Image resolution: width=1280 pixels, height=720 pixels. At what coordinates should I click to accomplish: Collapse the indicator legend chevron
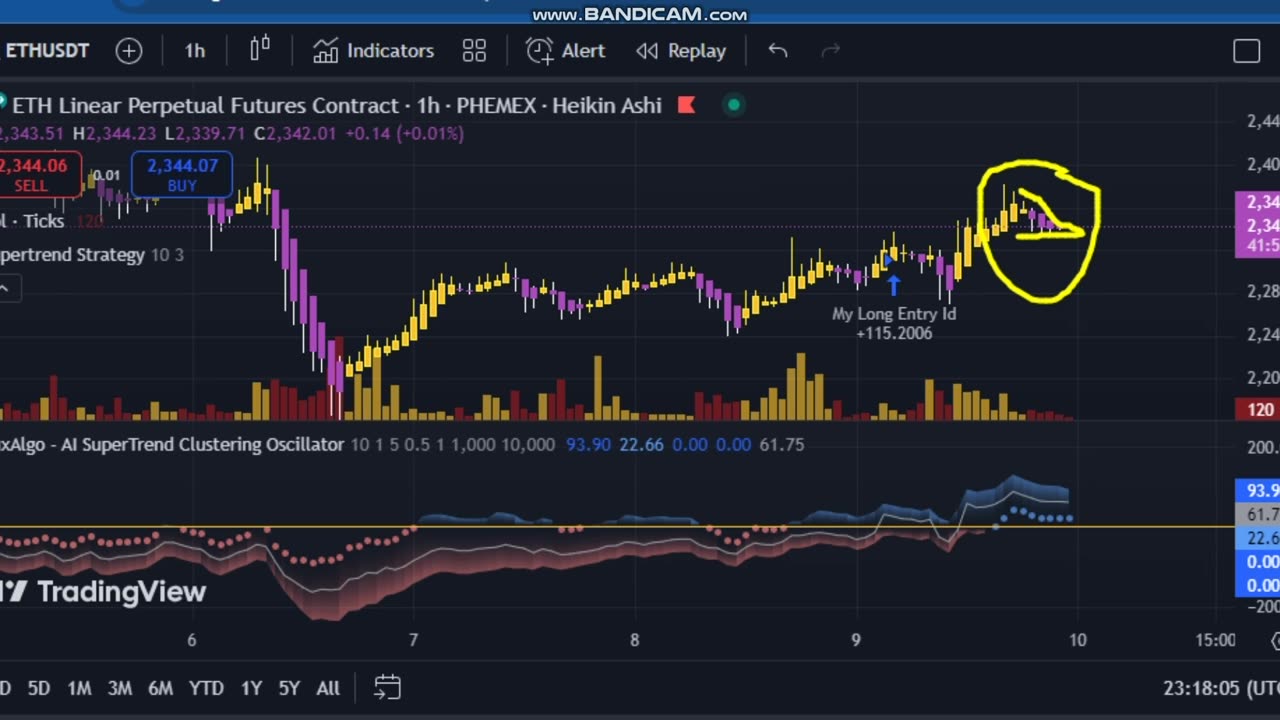click(5, 289)
